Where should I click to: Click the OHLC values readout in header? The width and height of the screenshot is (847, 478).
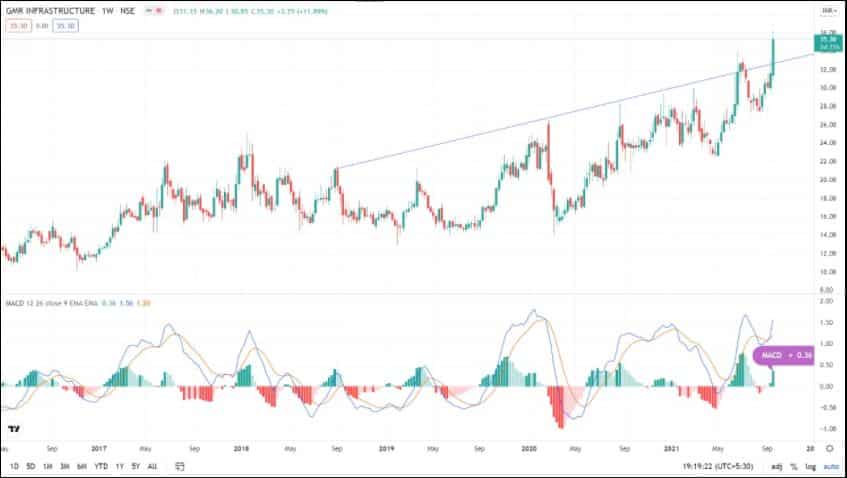point(250,11)
